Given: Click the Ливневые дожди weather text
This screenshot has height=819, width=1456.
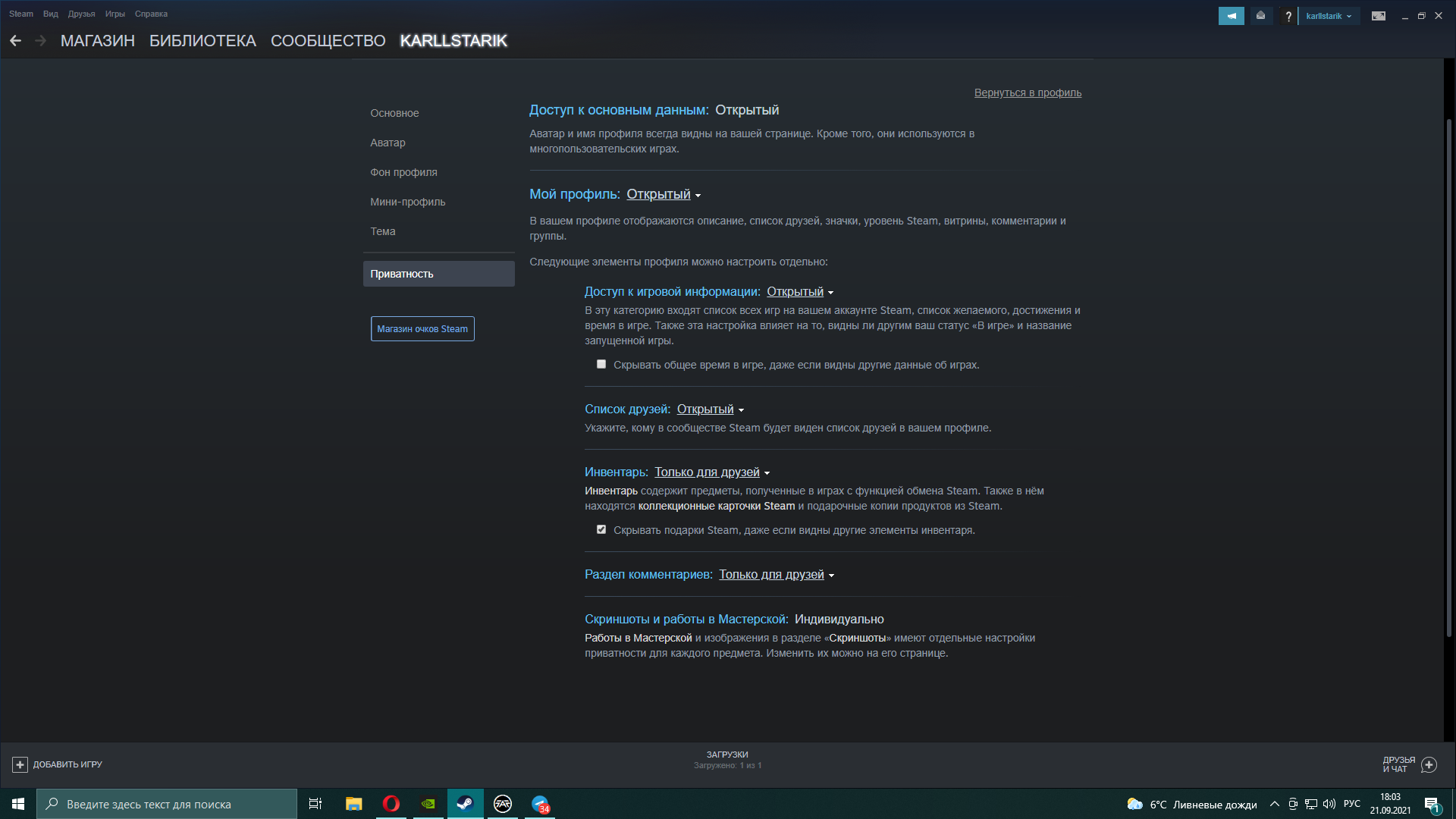Looking at the screenshot, I should click(x=1215, y=805).
